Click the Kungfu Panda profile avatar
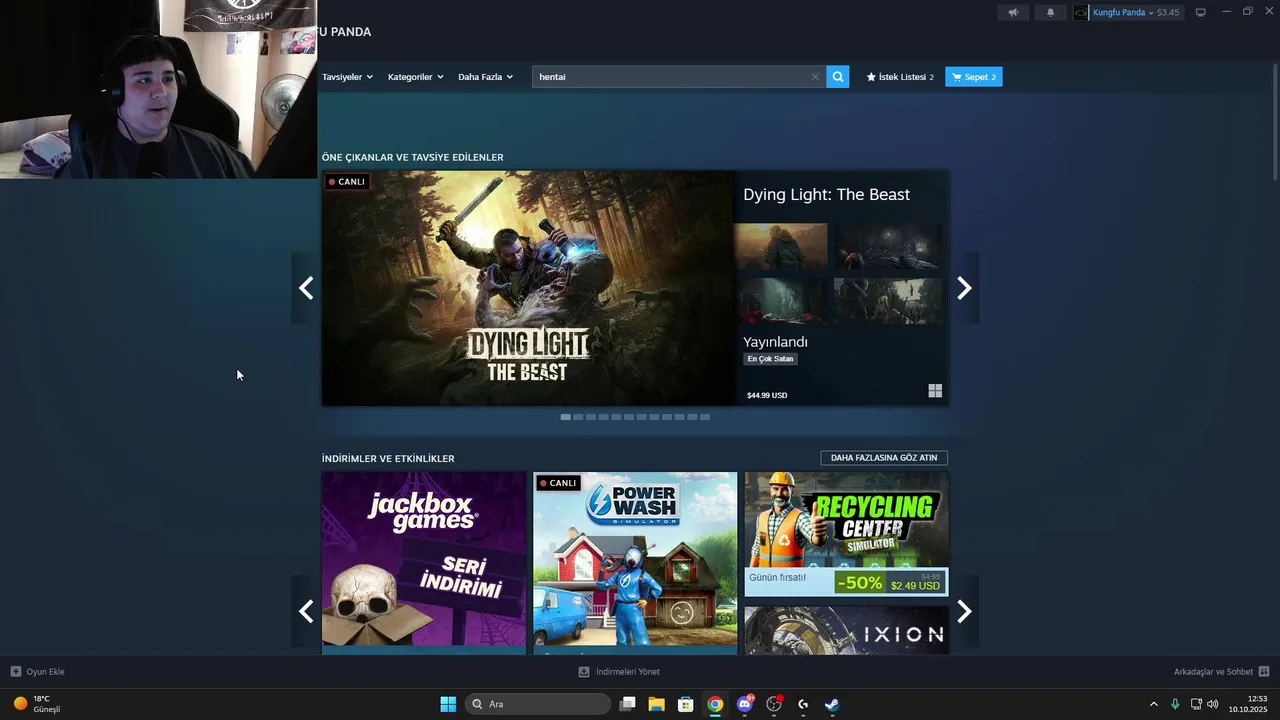Image resolution: width=1280 pixels, height=720 pixels. point(1081,12)
